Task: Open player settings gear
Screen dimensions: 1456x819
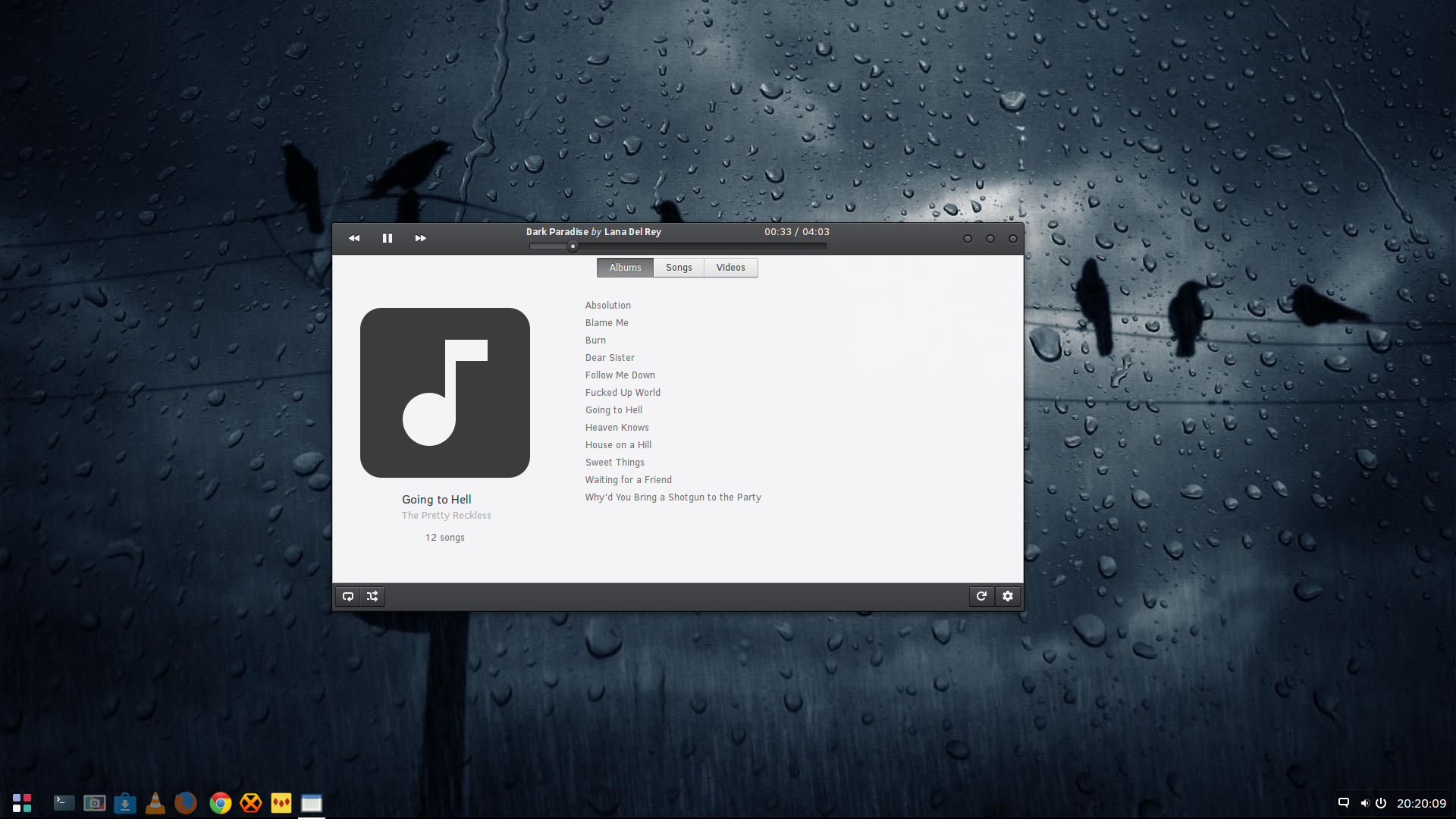Action: 1008,596
